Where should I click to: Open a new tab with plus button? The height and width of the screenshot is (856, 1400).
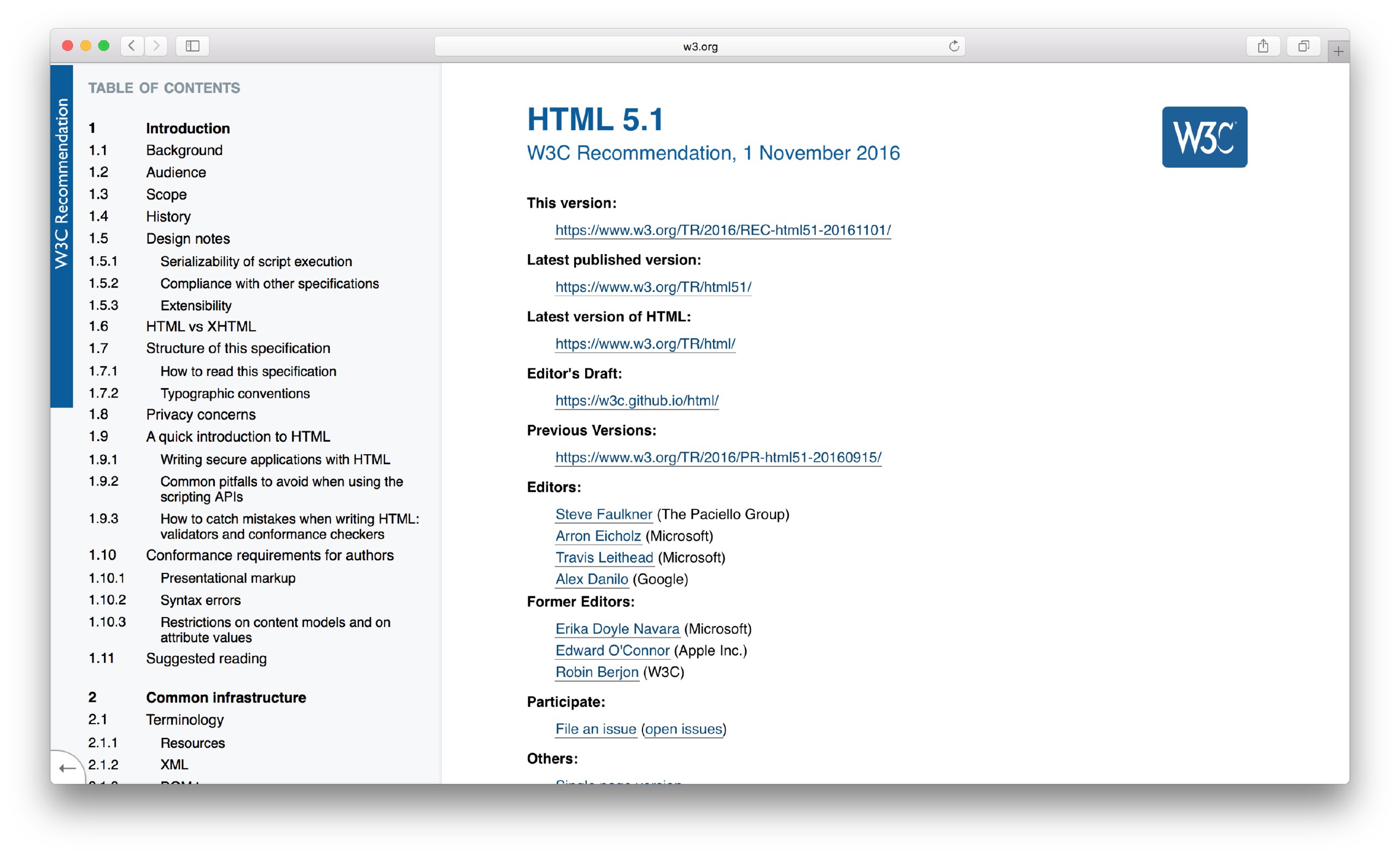click(1338, 52)
